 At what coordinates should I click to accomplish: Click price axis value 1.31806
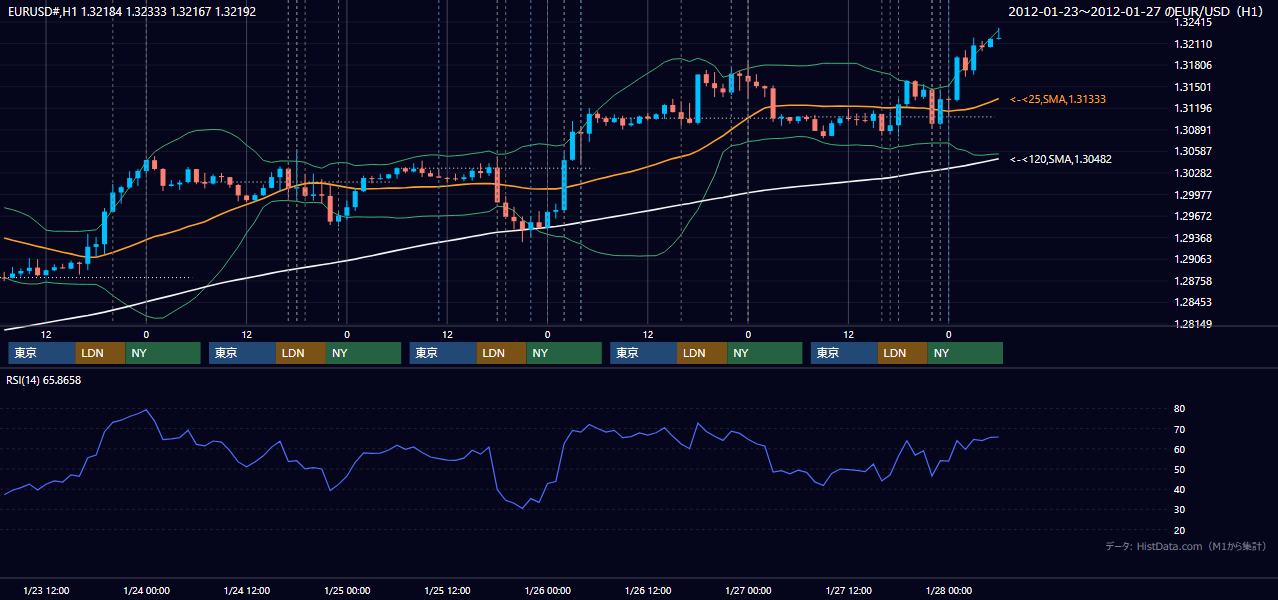pos(1193,65)
